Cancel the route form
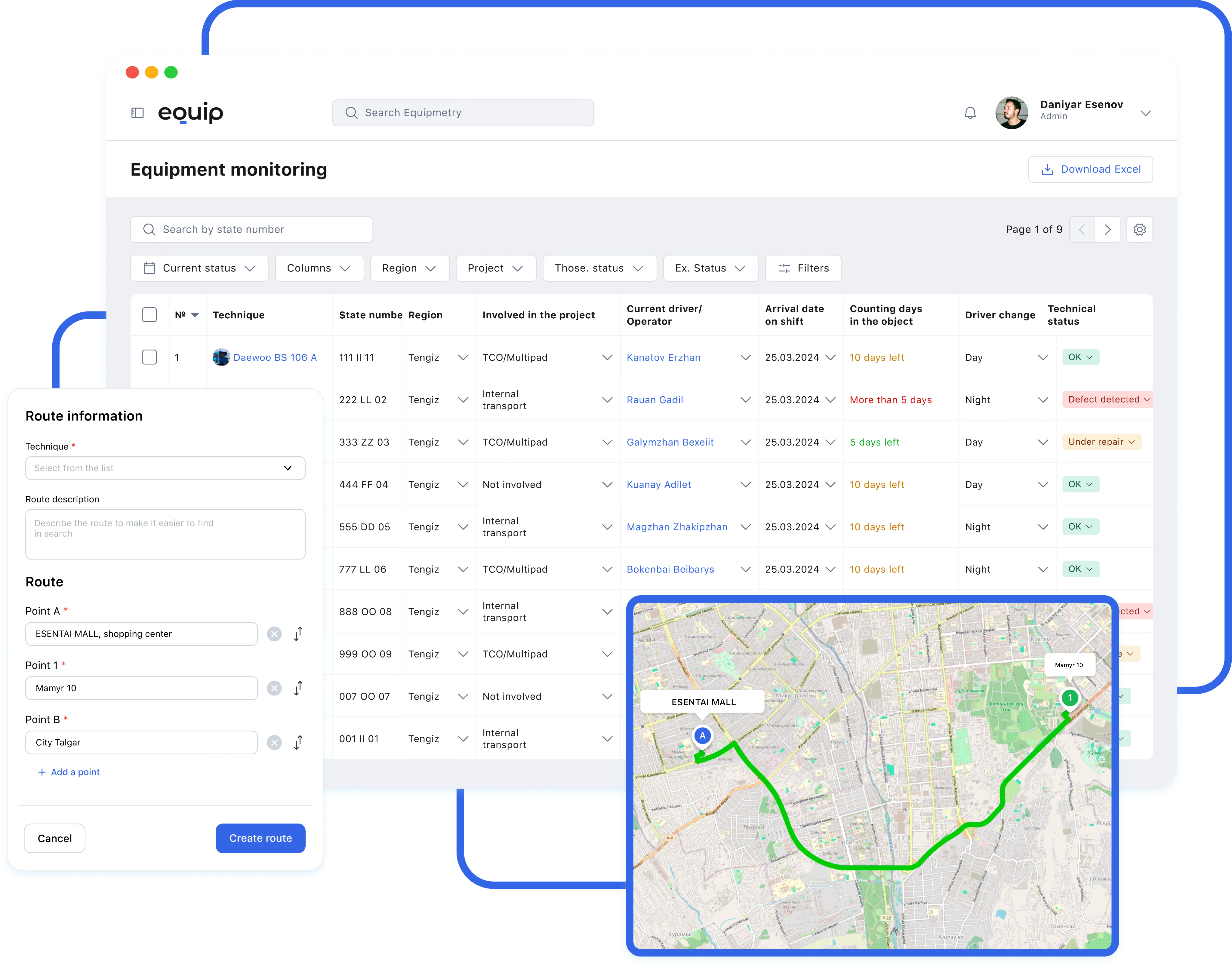Viewport: 1232px width, 967px height. (54, 839)
